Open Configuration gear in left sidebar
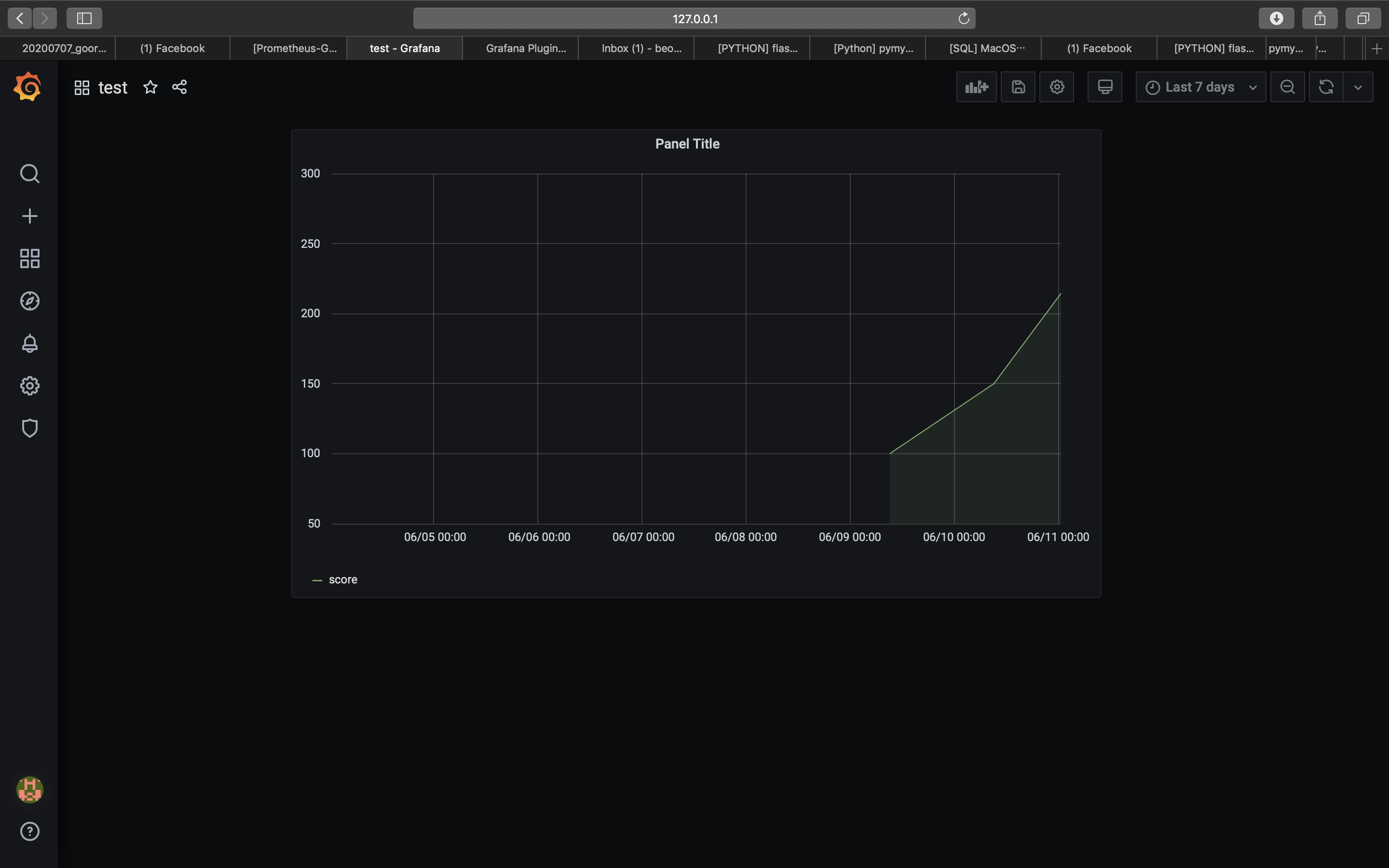 (29, 386)
